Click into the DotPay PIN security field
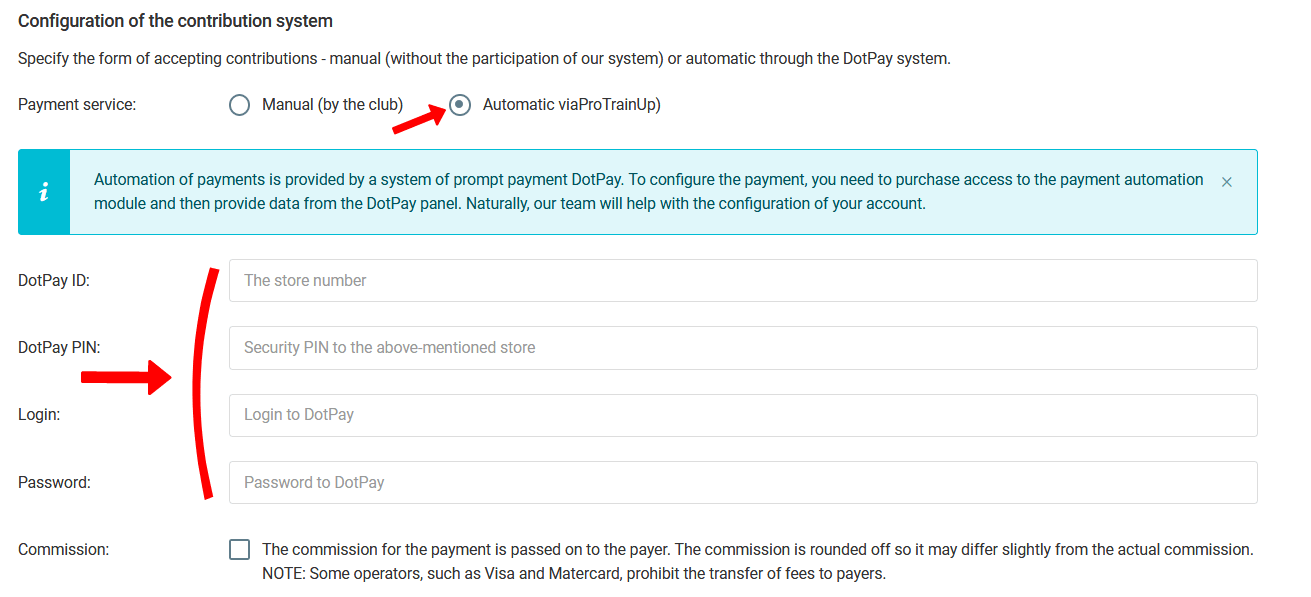Screen dimensions: 1311x597 point(742,348)
